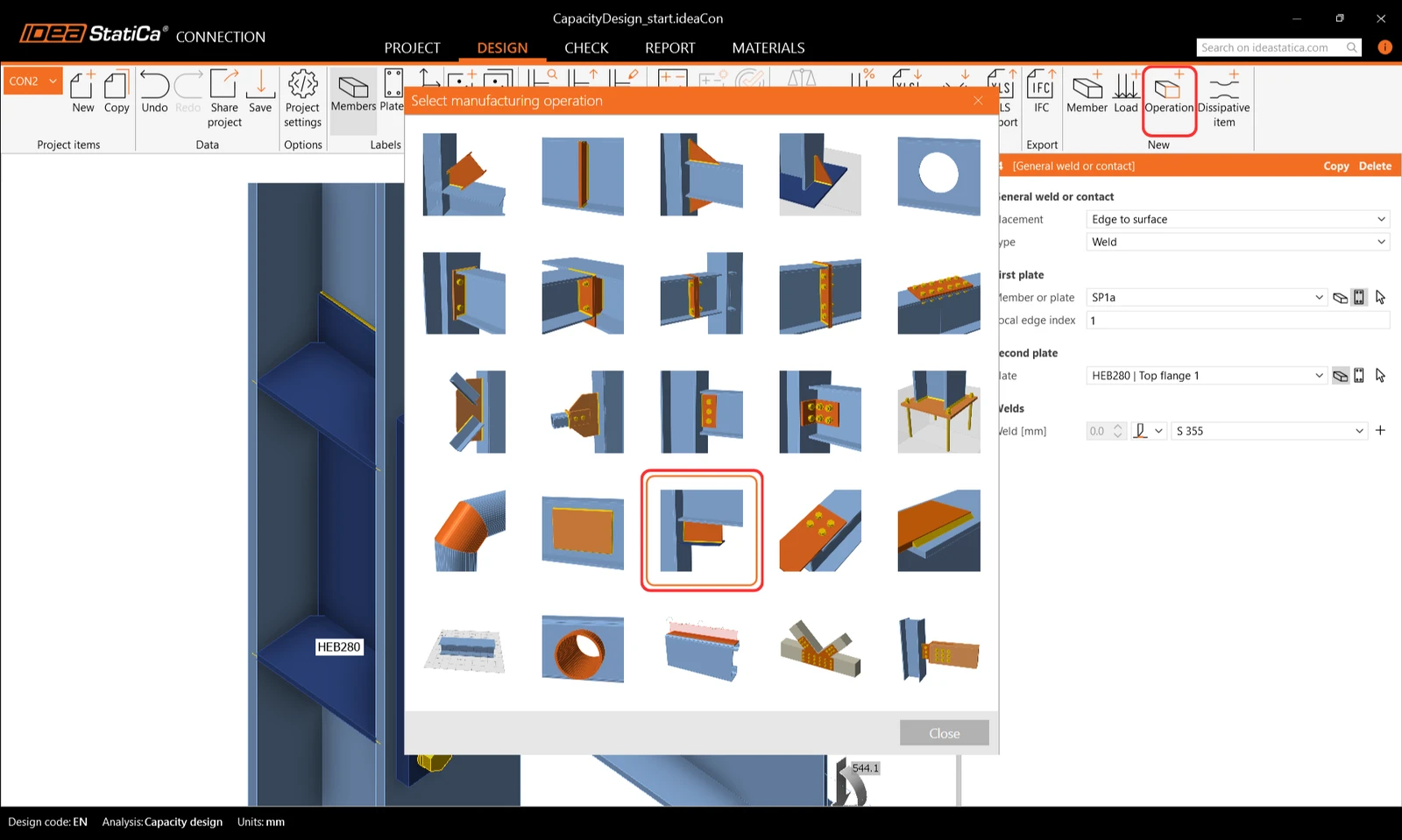This screenshot has height=840, width=1402.
Task: Click the orange info icon beside search
Action: coord(1384,47)
